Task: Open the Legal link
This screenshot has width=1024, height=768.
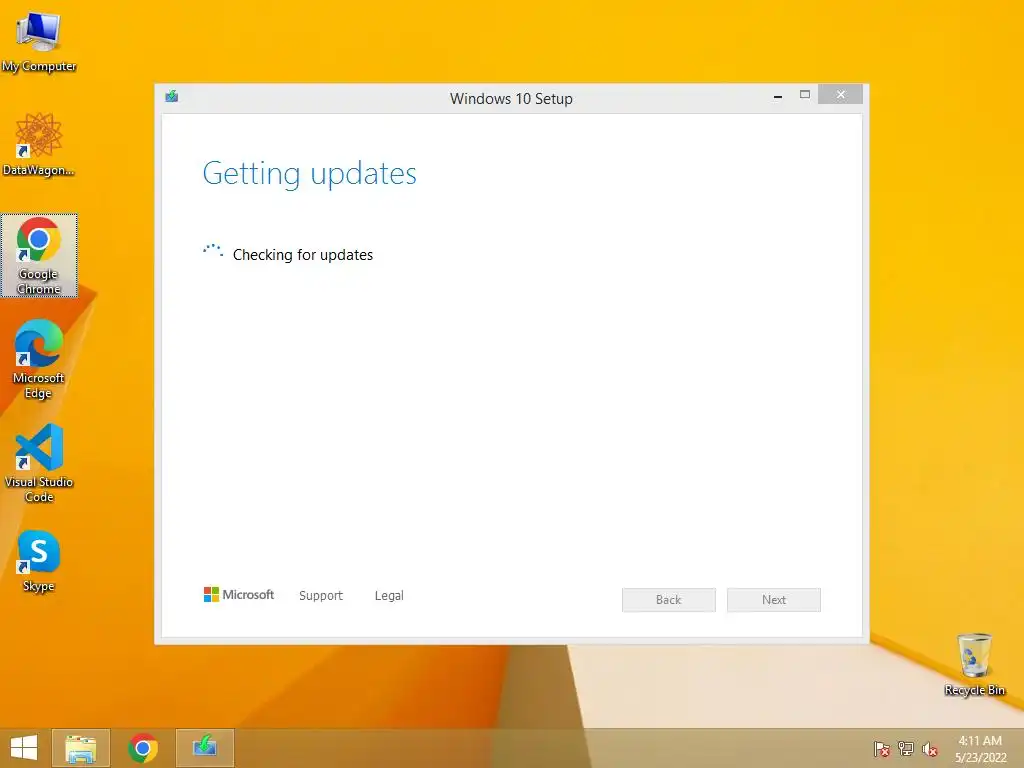Action: 389,596
